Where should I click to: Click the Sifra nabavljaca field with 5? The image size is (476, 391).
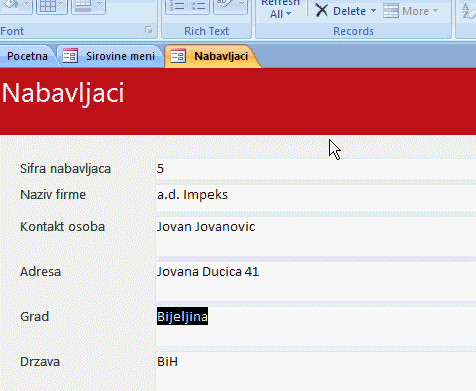(316, 169)
